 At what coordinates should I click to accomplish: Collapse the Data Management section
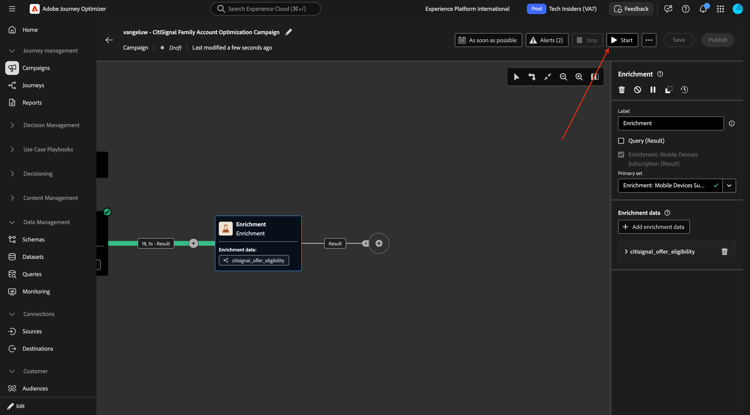pyautogui.click(x=12, y=222)
